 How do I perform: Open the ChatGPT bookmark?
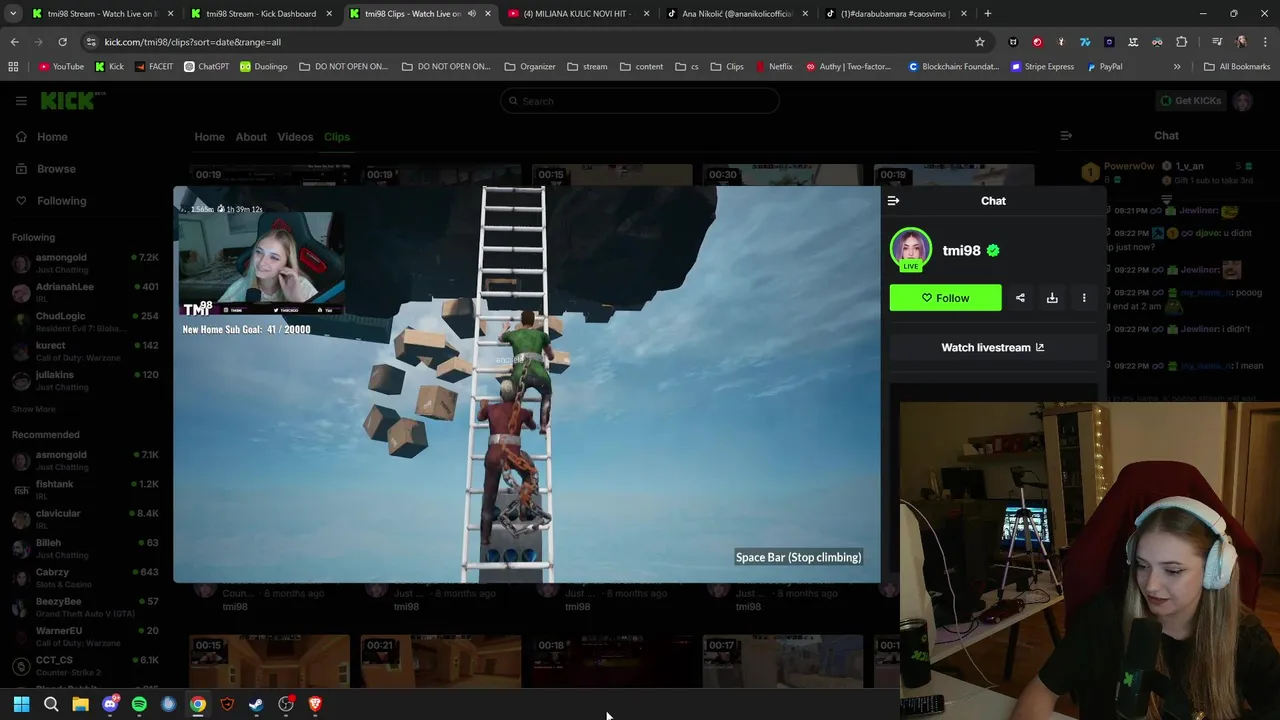tap(206, 67)
